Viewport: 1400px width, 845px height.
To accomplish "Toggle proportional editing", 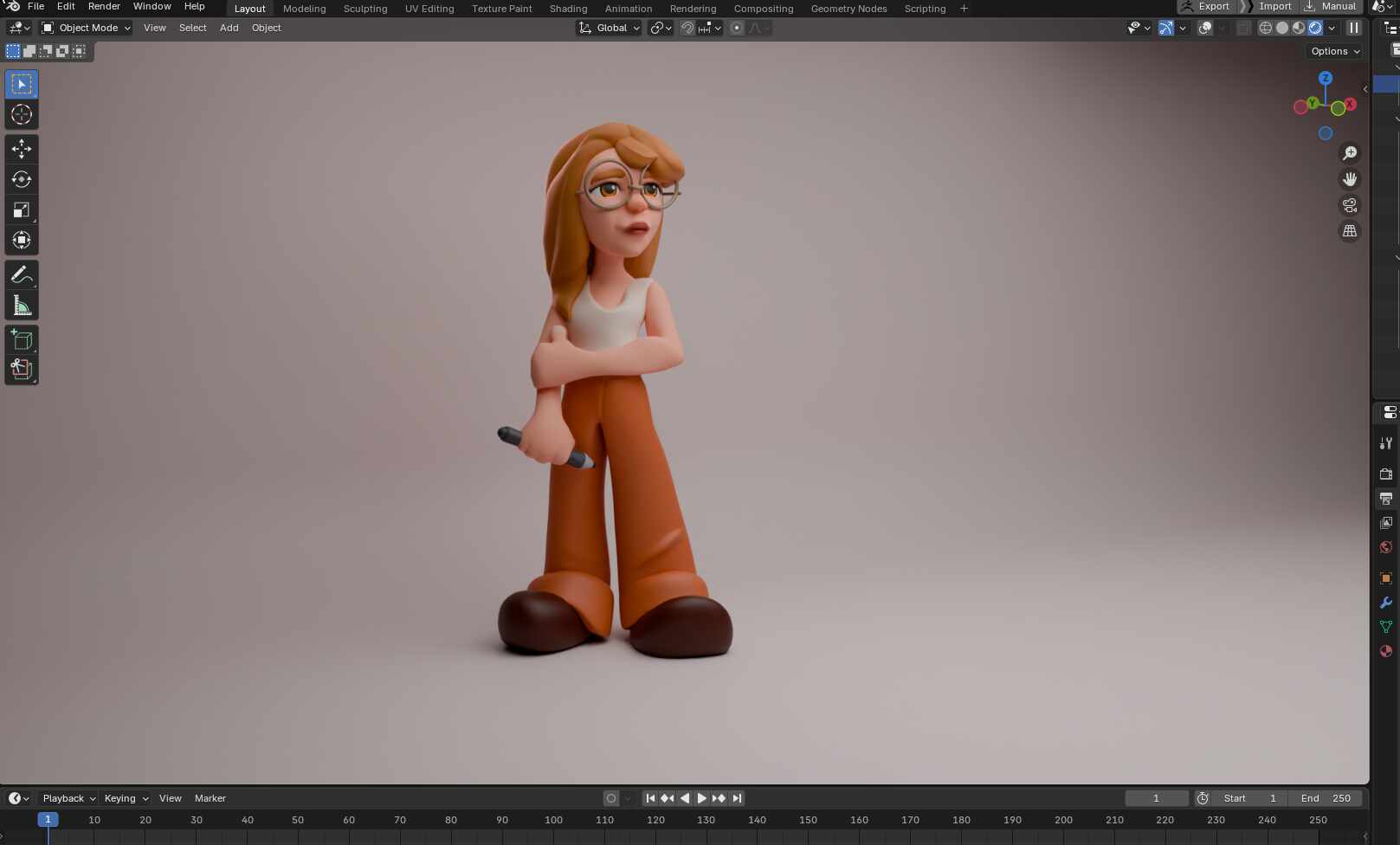I will point(737,28).
